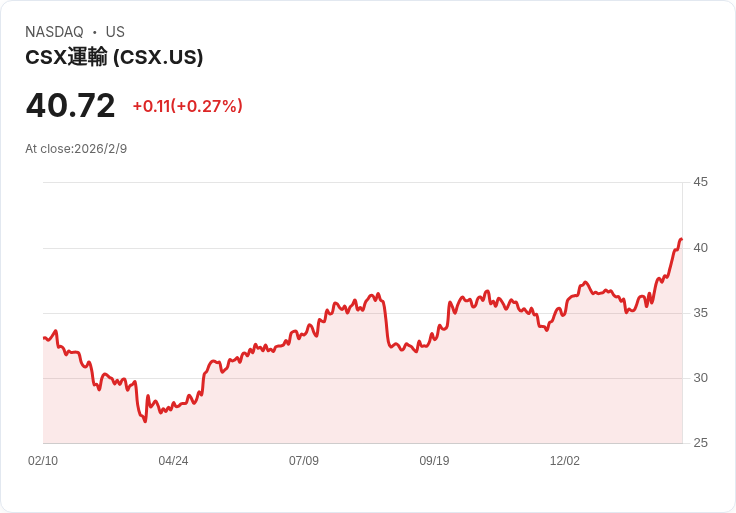Click the 45 y-axis label
Image resolution: width=736 pixels, height=513 pixels.
[x=700, y=182]
